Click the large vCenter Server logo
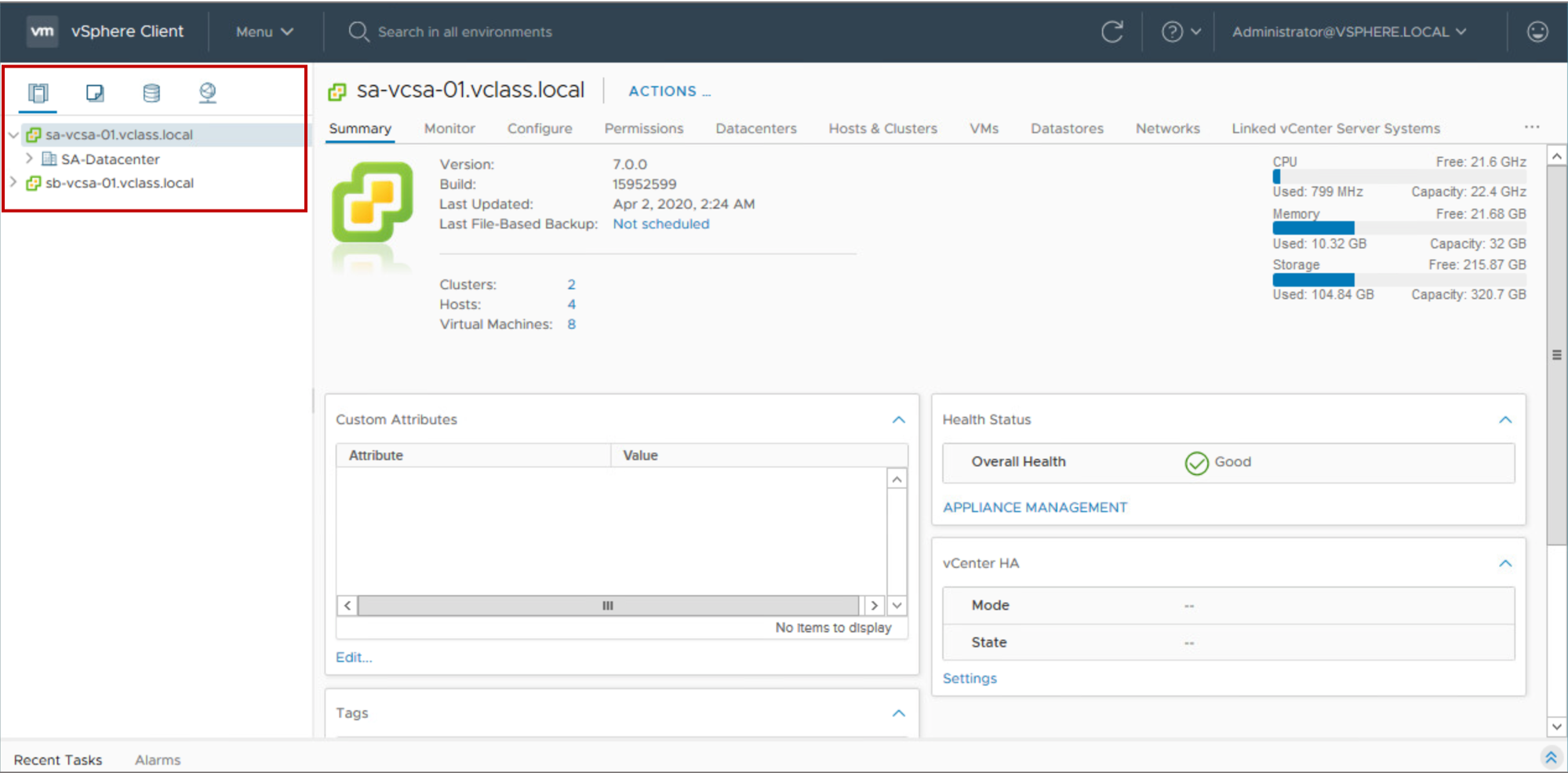Viewport: 1568px width, 773px height. (x=373, y=202)
